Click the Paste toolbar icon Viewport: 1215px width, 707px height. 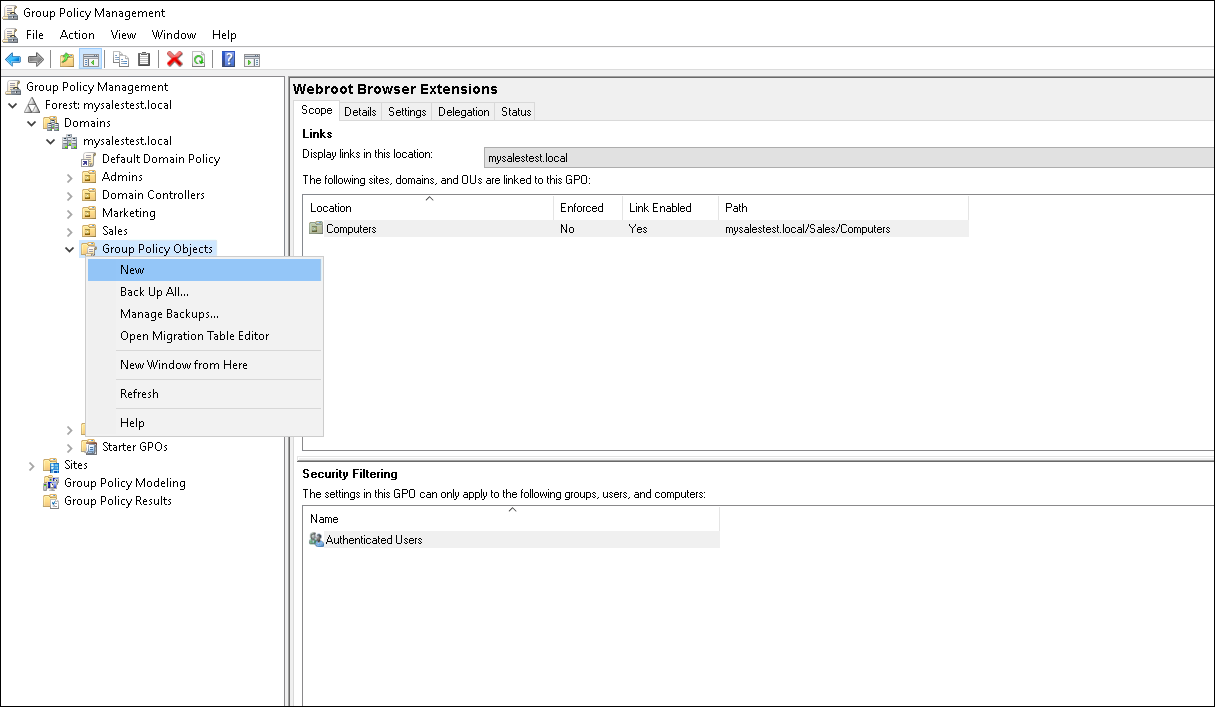143,59
